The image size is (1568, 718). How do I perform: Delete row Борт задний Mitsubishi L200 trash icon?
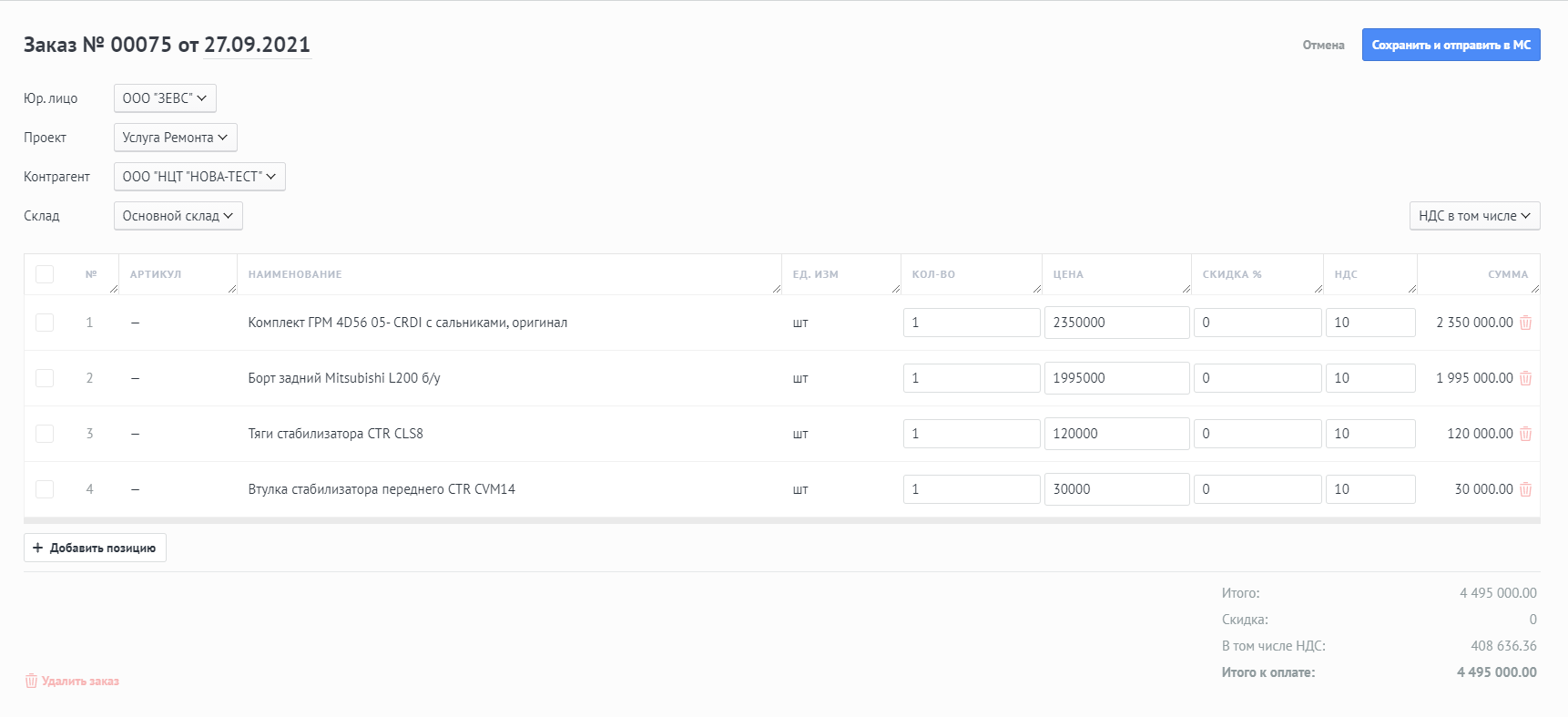(x=1526, y=378)
